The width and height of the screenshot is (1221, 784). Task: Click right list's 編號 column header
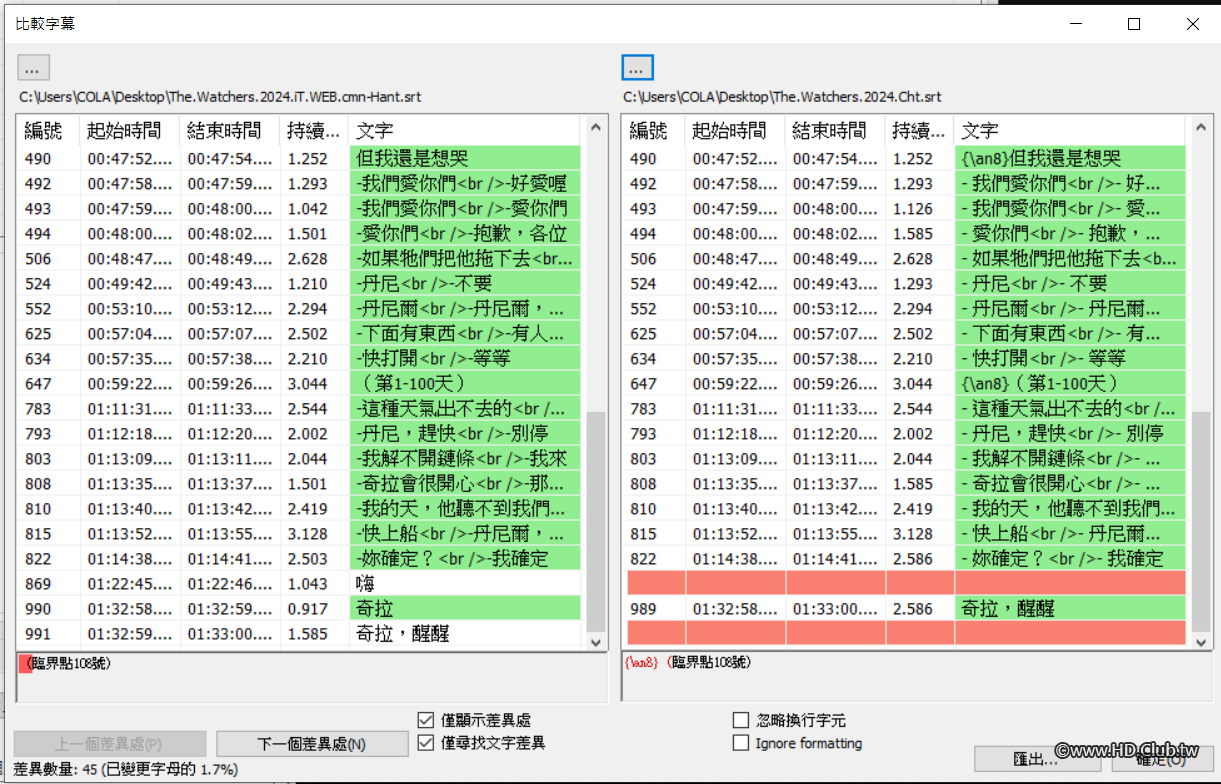pos(653,130)
